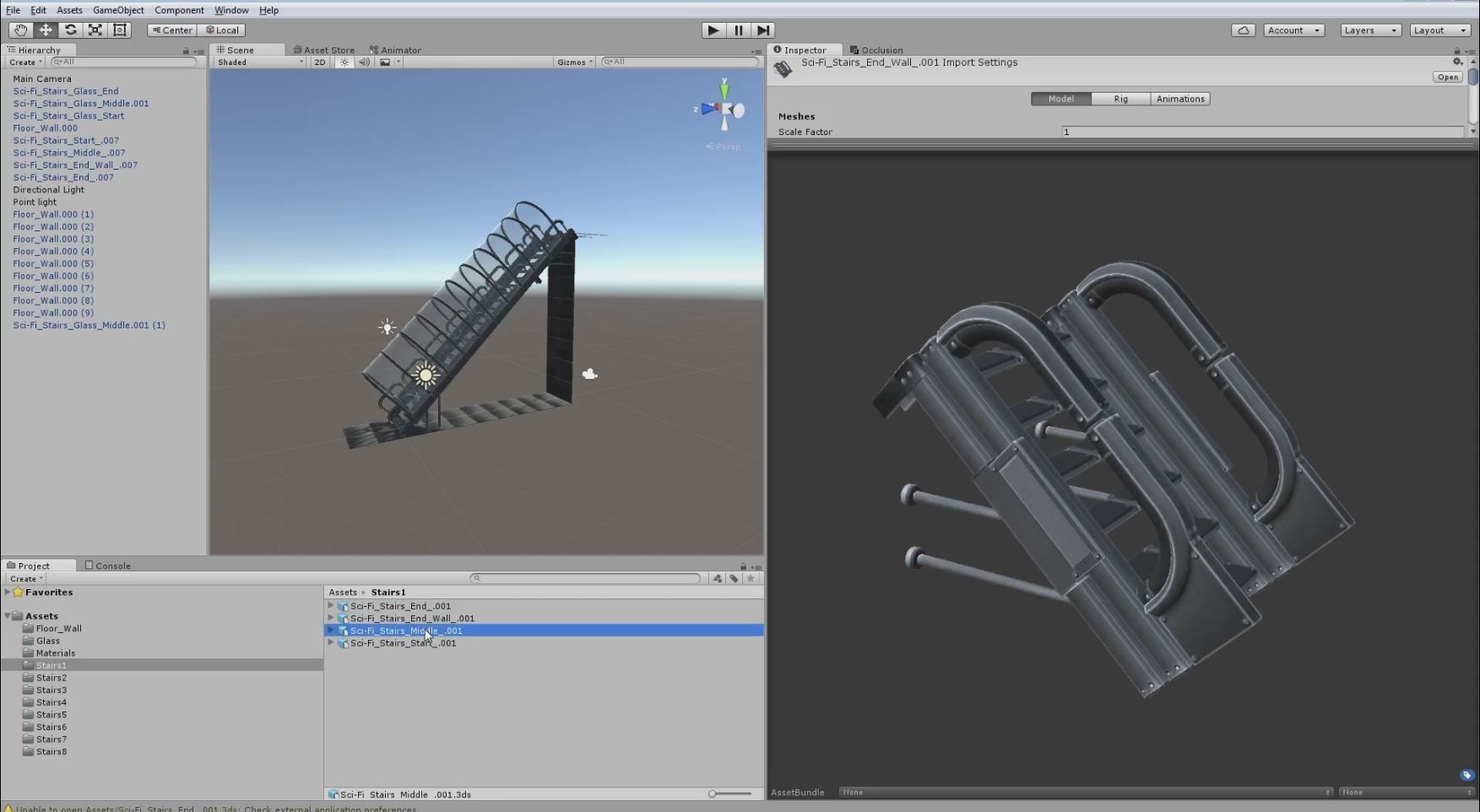Viewport: 1480px width, 812px height.
Task: Click the Open button in Inspector
Action: tap(1447, 77)
